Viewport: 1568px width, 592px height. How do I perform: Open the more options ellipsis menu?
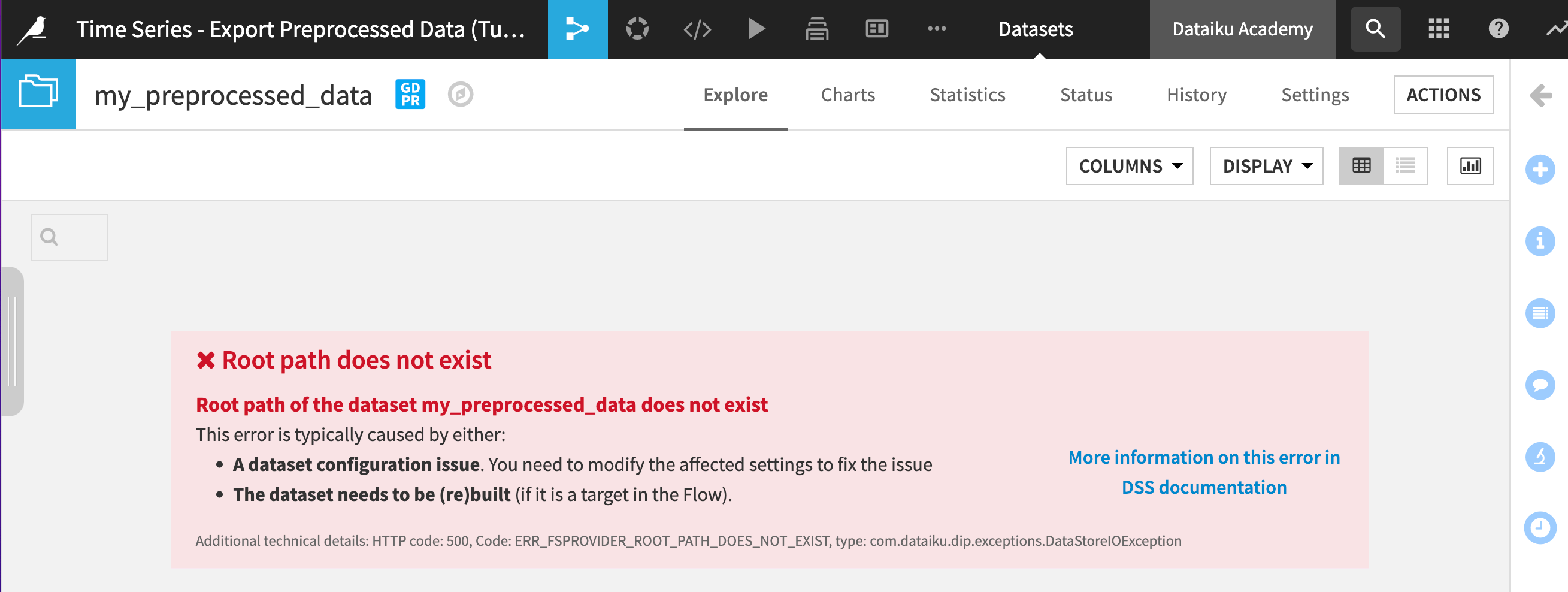tap(936, 29)
